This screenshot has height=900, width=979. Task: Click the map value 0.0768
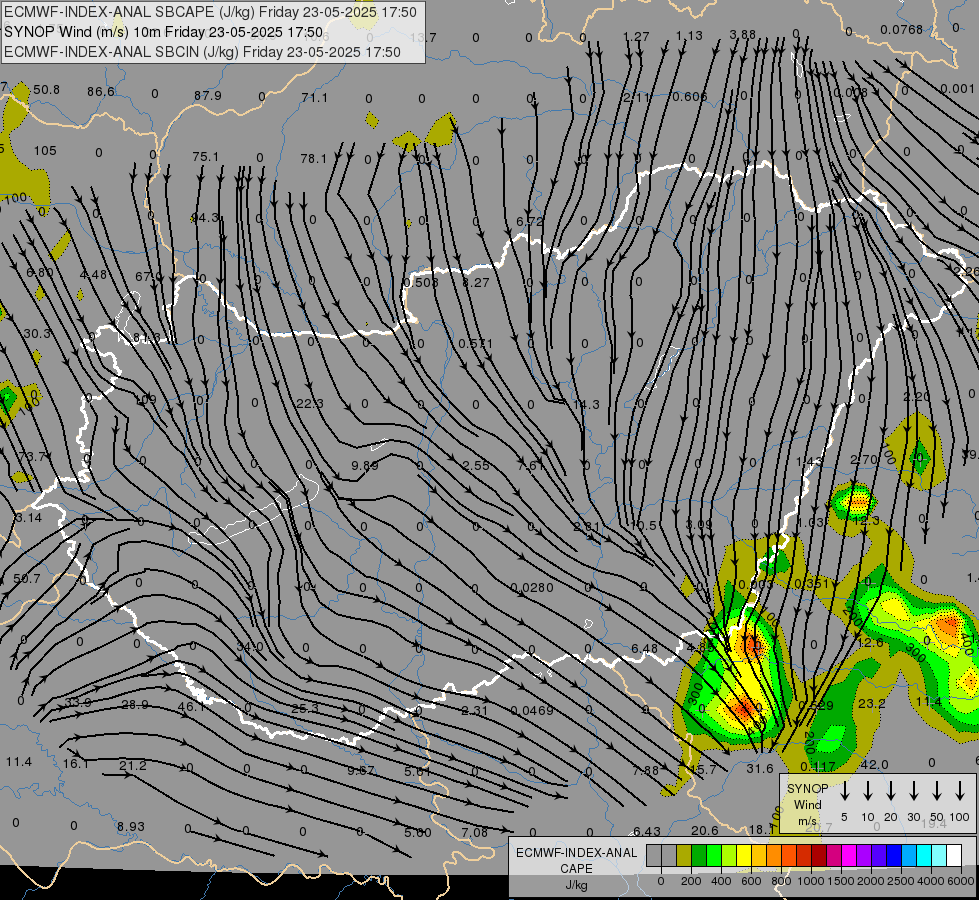coord(902,29)
